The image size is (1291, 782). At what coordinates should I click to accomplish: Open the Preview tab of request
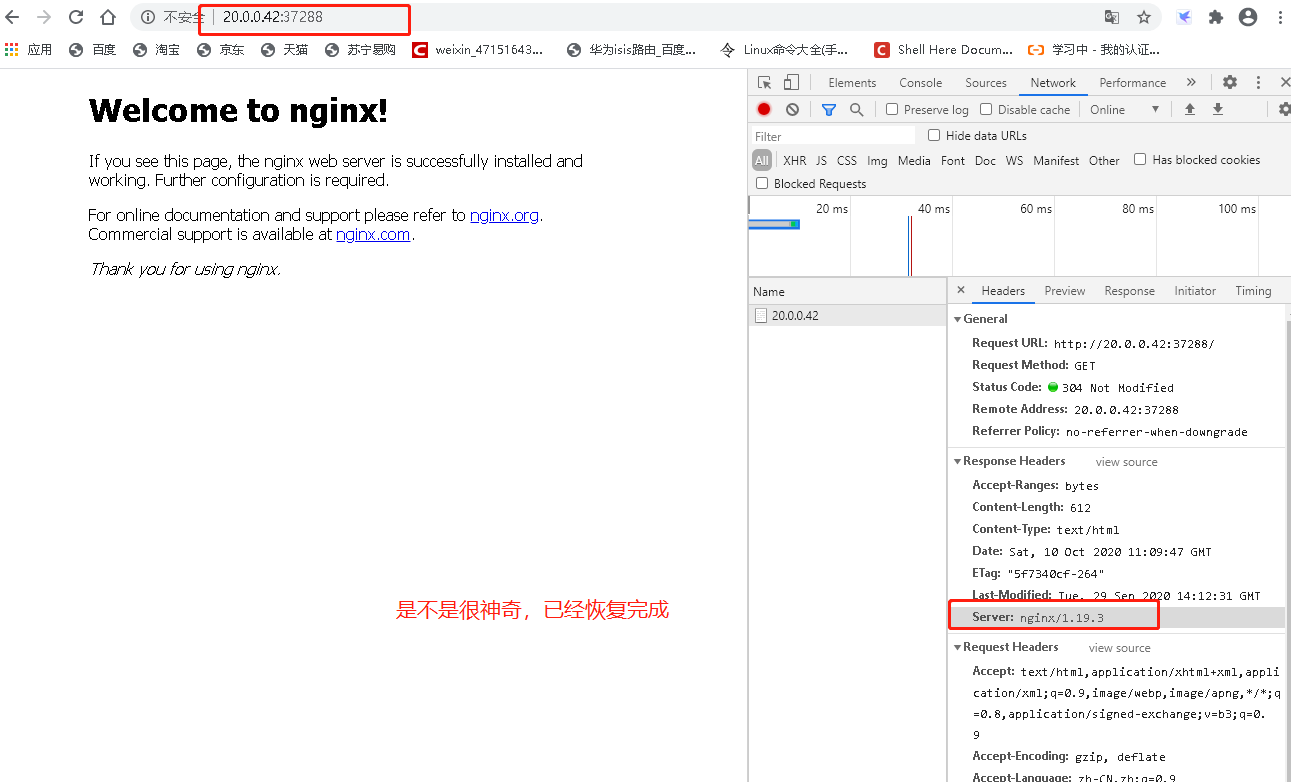point(1065,291)
